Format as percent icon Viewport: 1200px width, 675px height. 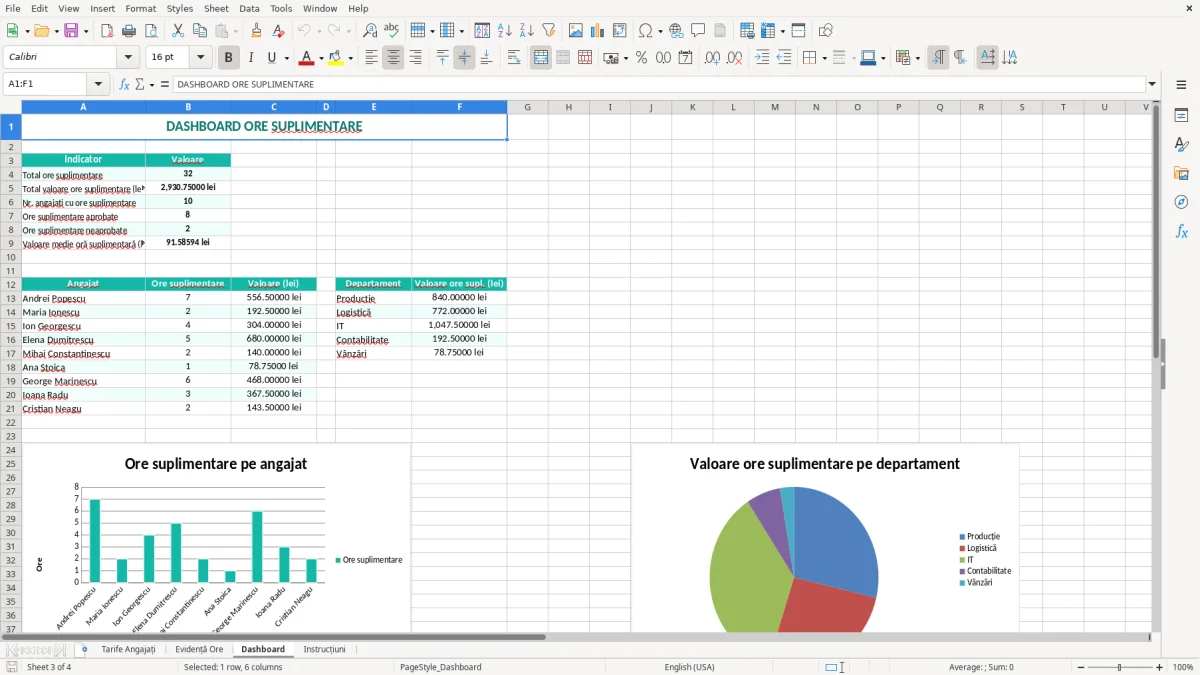click(x=641, y=58)
